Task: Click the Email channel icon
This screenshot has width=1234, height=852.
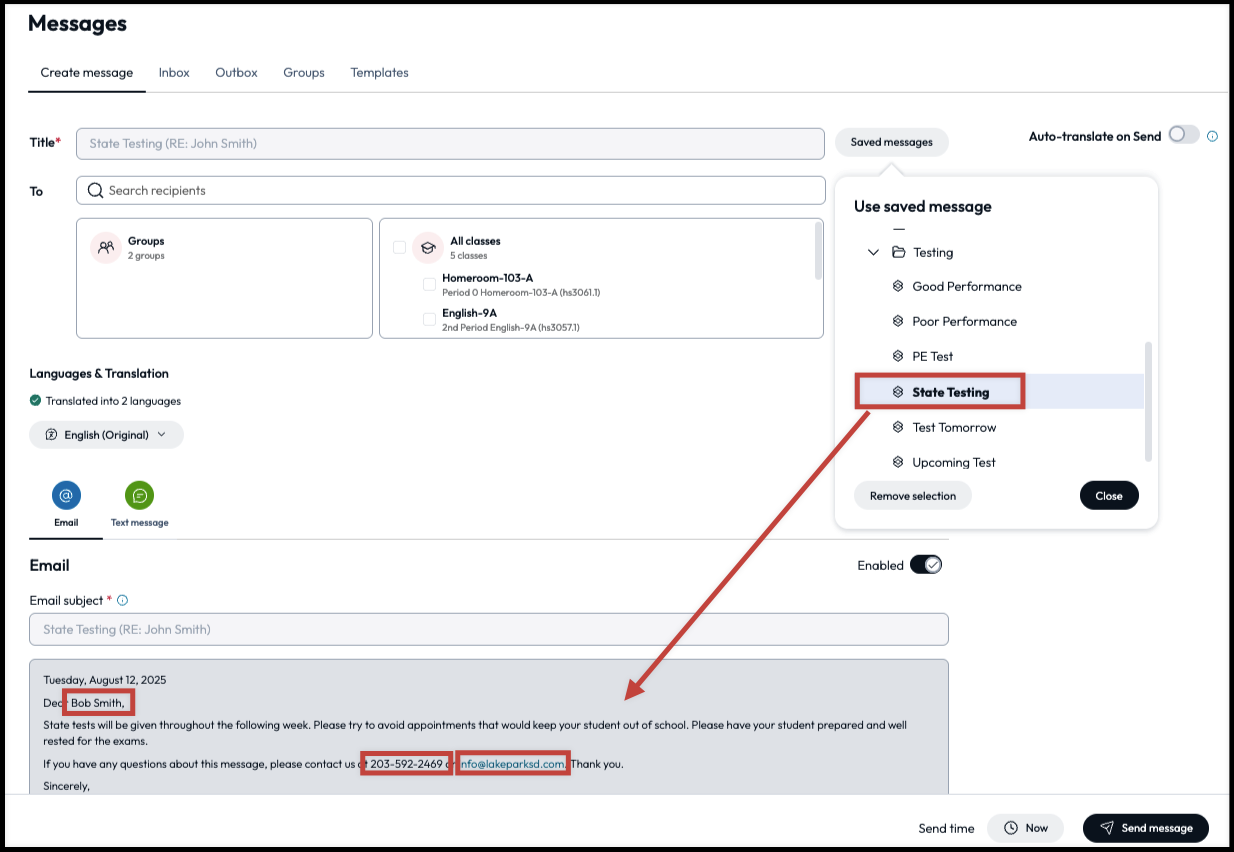Action: point(66,495)
